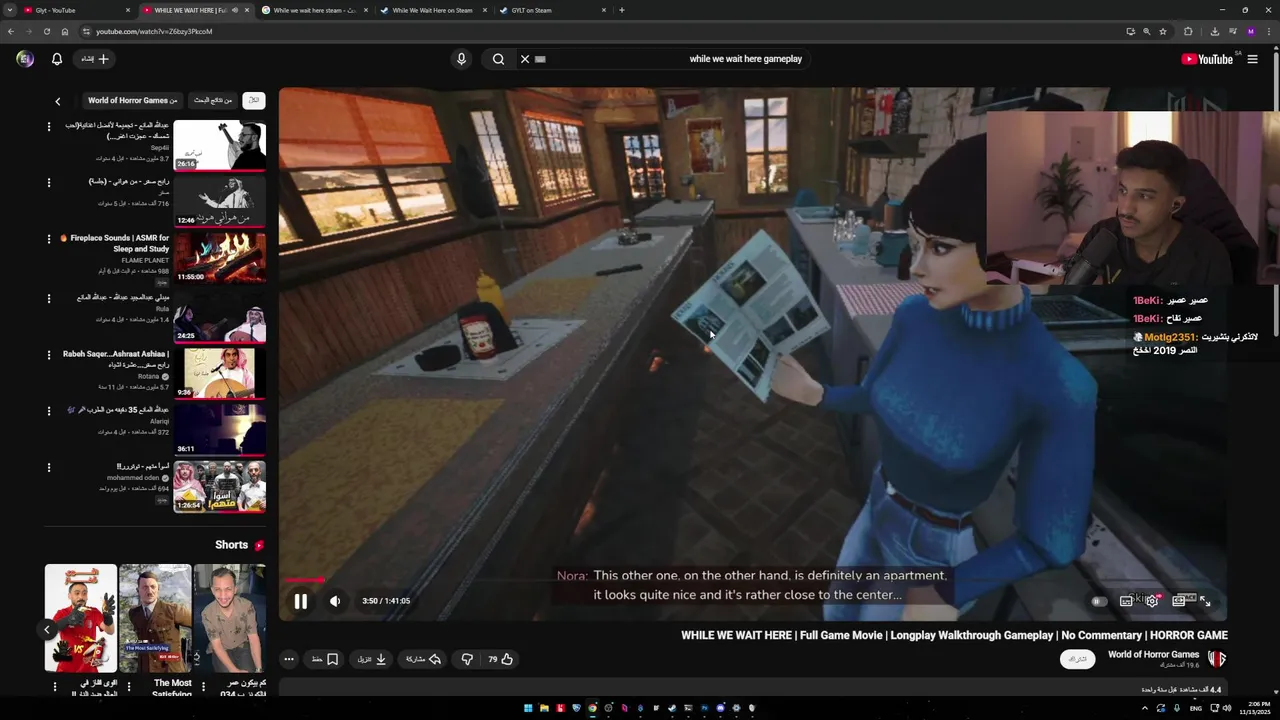Open a new browser tab

pyautogui.click(x=622, y=10)
